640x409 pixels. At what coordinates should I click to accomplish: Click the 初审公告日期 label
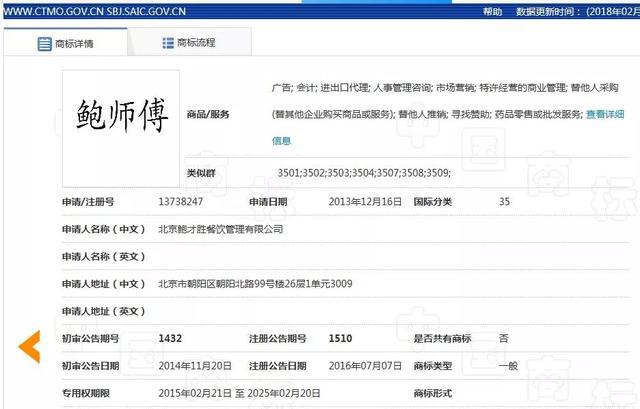pos(91,366)
